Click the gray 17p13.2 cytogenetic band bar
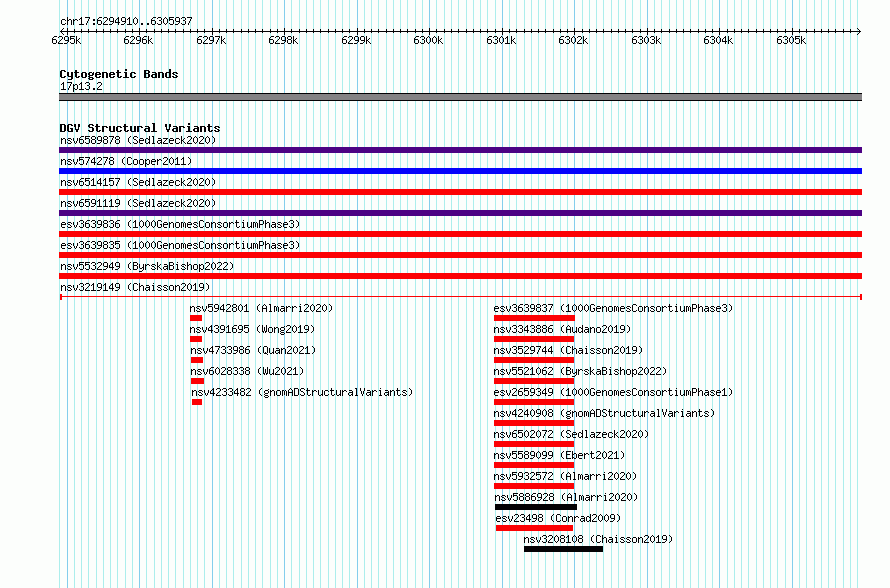This screenshot has width=890, height=588. click(460, 97)
